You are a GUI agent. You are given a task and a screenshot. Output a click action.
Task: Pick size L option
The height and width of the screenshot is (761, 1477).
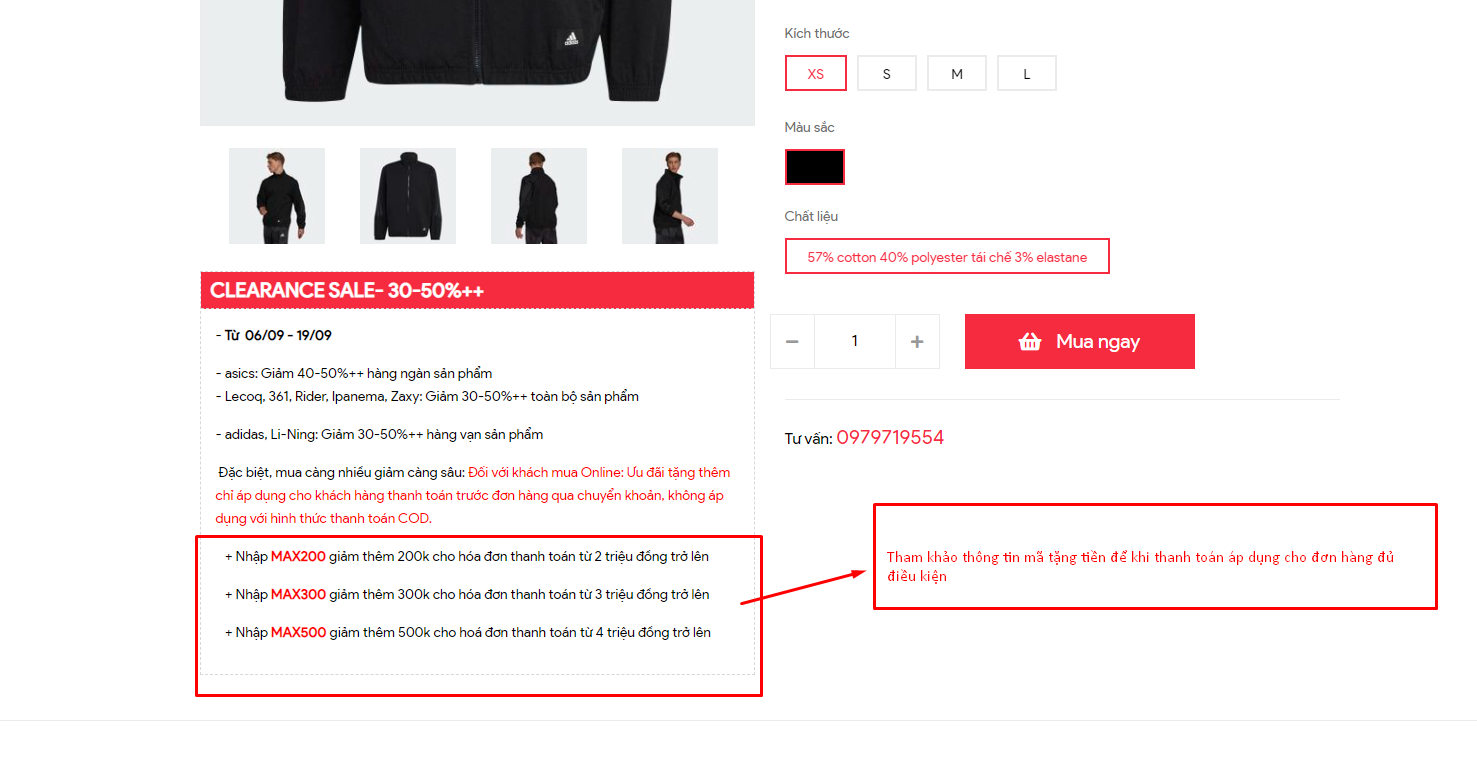[x=1027, y=73]
